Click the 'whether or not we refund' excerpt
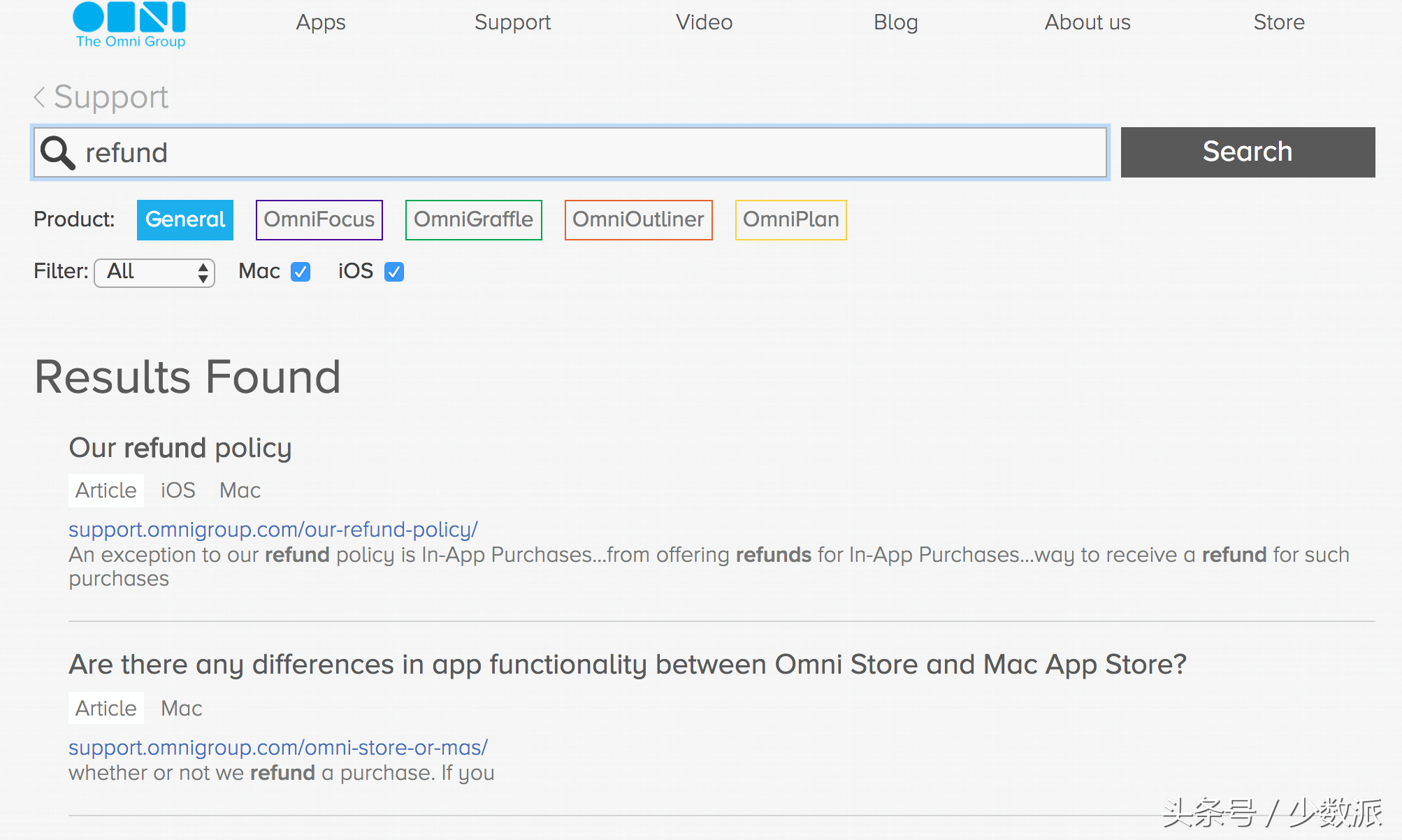 282,773
